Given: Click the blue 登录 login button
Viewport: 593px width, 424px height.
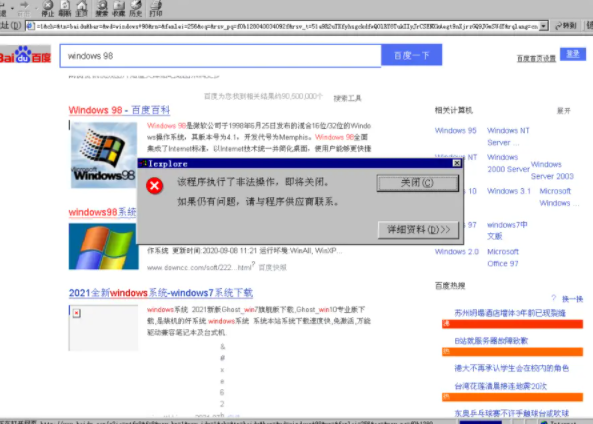Looking at the screenshot, I should 573,54.
